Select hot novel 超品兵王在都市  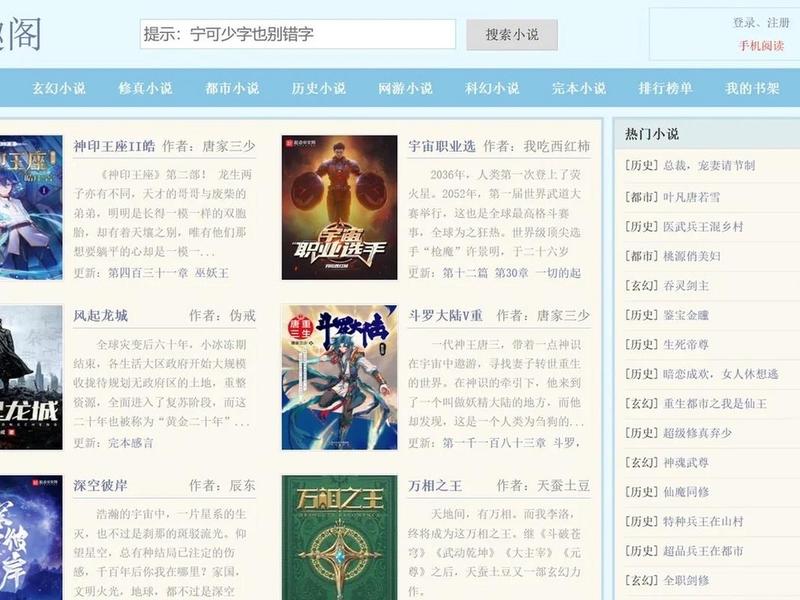click(703, 552)
